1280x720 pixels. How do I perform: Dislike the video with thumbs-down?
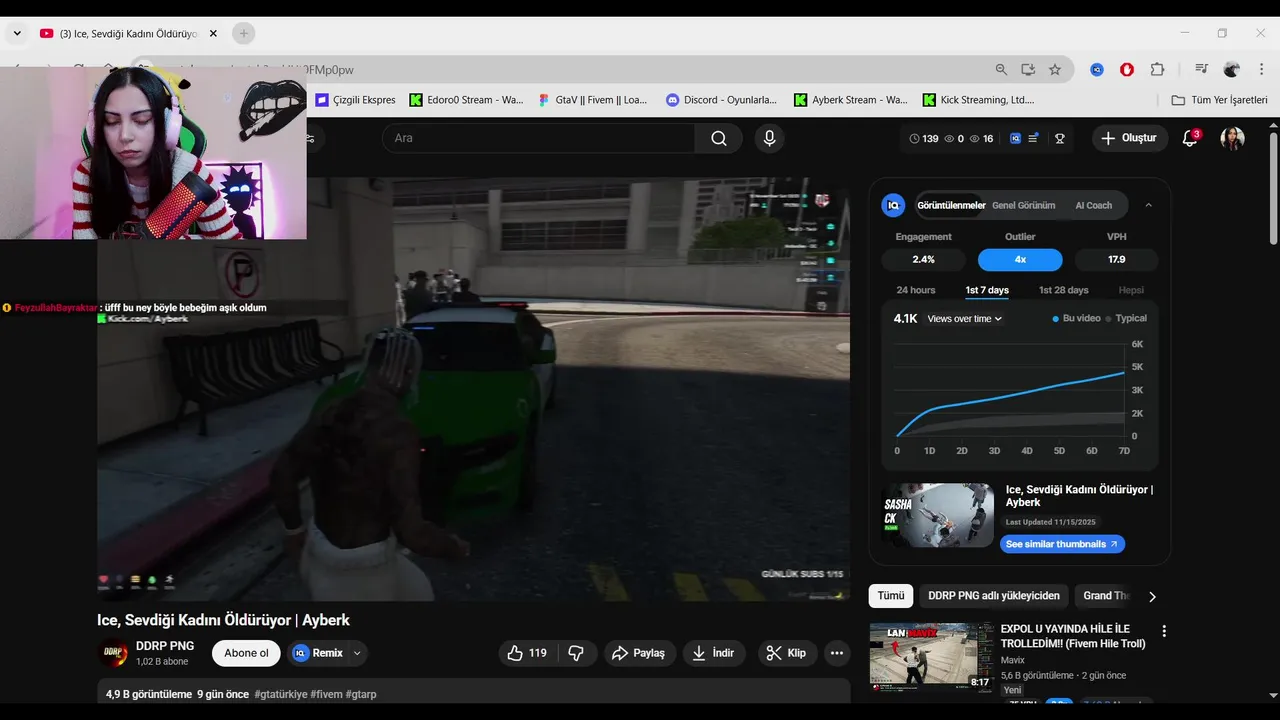tap(576, 653)
